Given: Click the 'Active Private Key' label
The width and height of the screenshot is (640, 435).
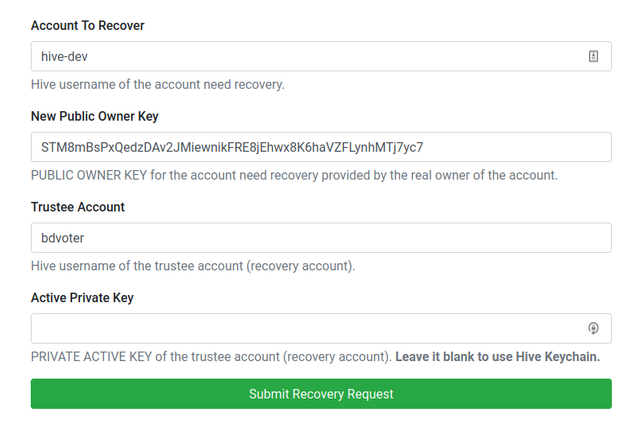Looking at the screenshot, I should point(82,298).
